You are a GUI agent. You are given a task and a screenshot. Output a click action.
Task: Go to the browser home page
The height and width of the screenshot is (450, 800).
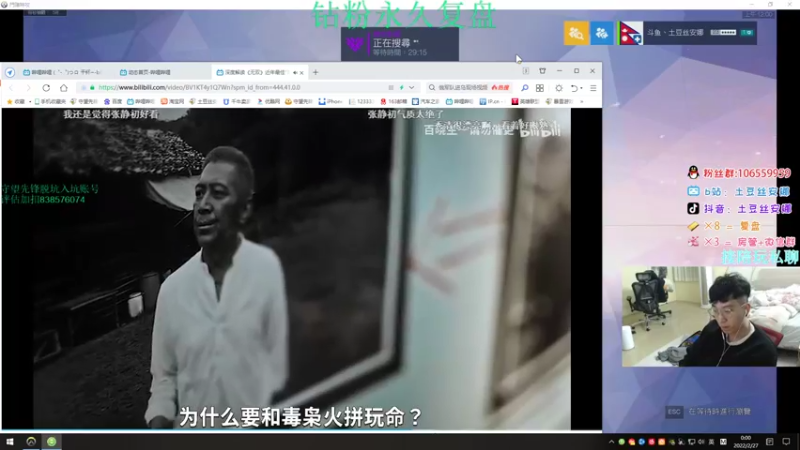tap(64, 88)
